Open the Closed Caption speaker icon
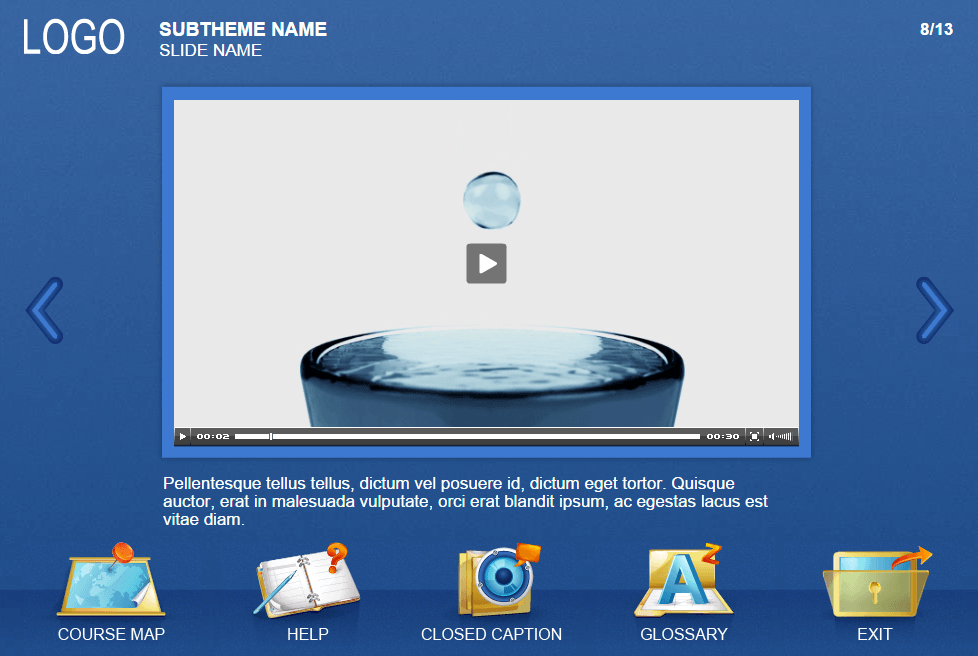 point(498,580)
